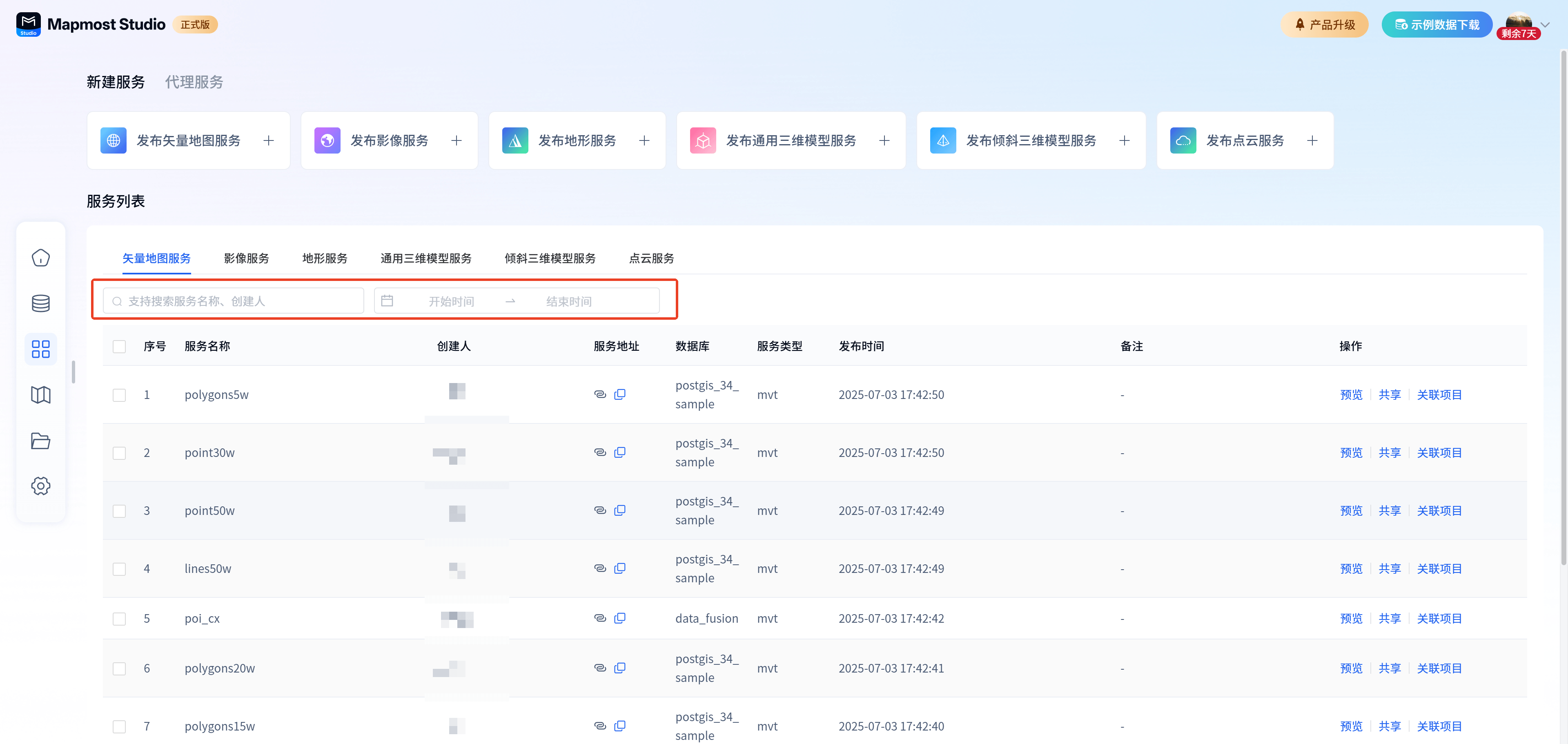
Task: Click plus icon on 发布影像服务 card
Action: pyautogui.click(x=457, y=140)
